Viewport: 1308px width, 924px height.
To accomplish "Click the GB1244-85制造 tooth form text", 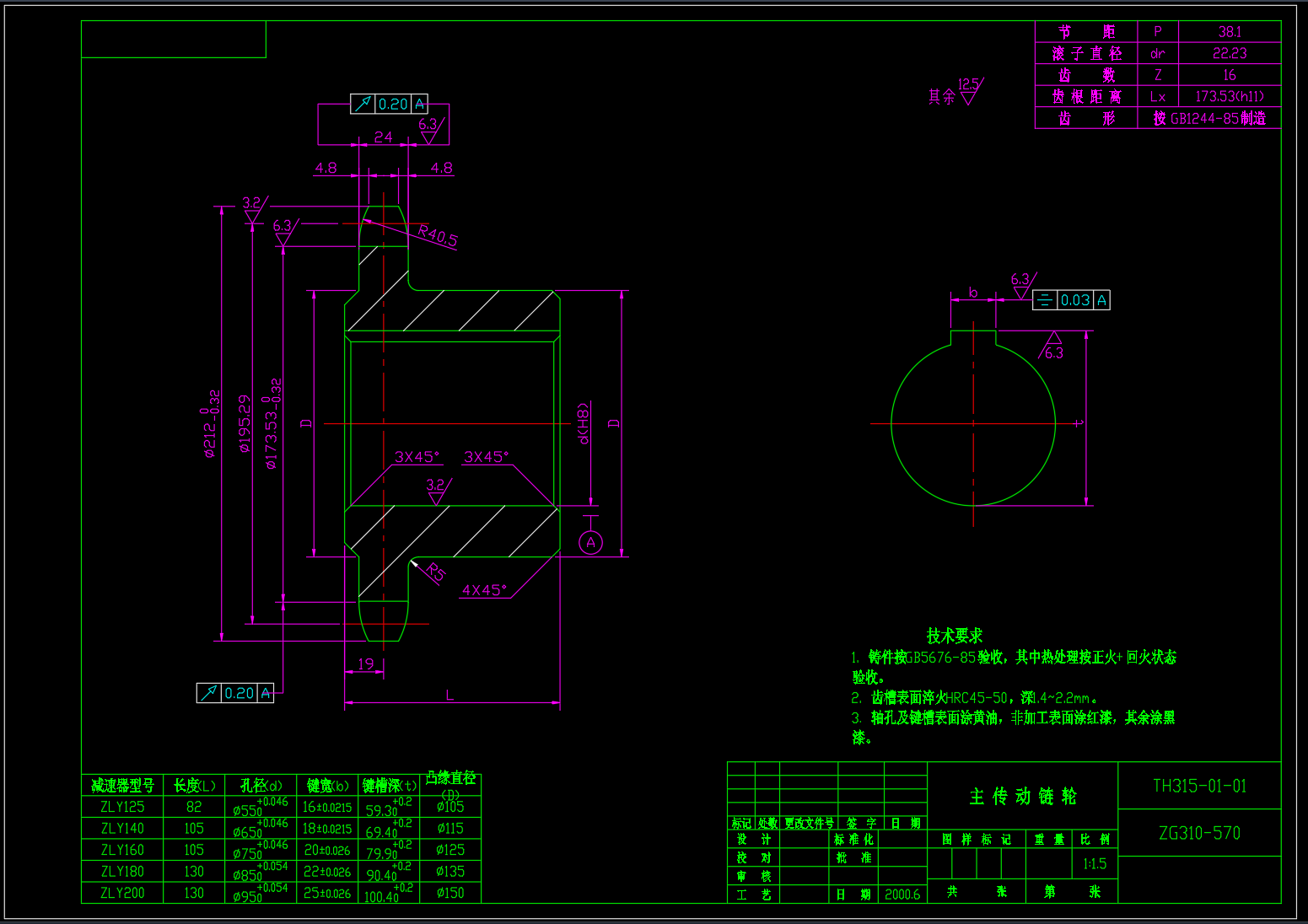I will [1210, 119].
